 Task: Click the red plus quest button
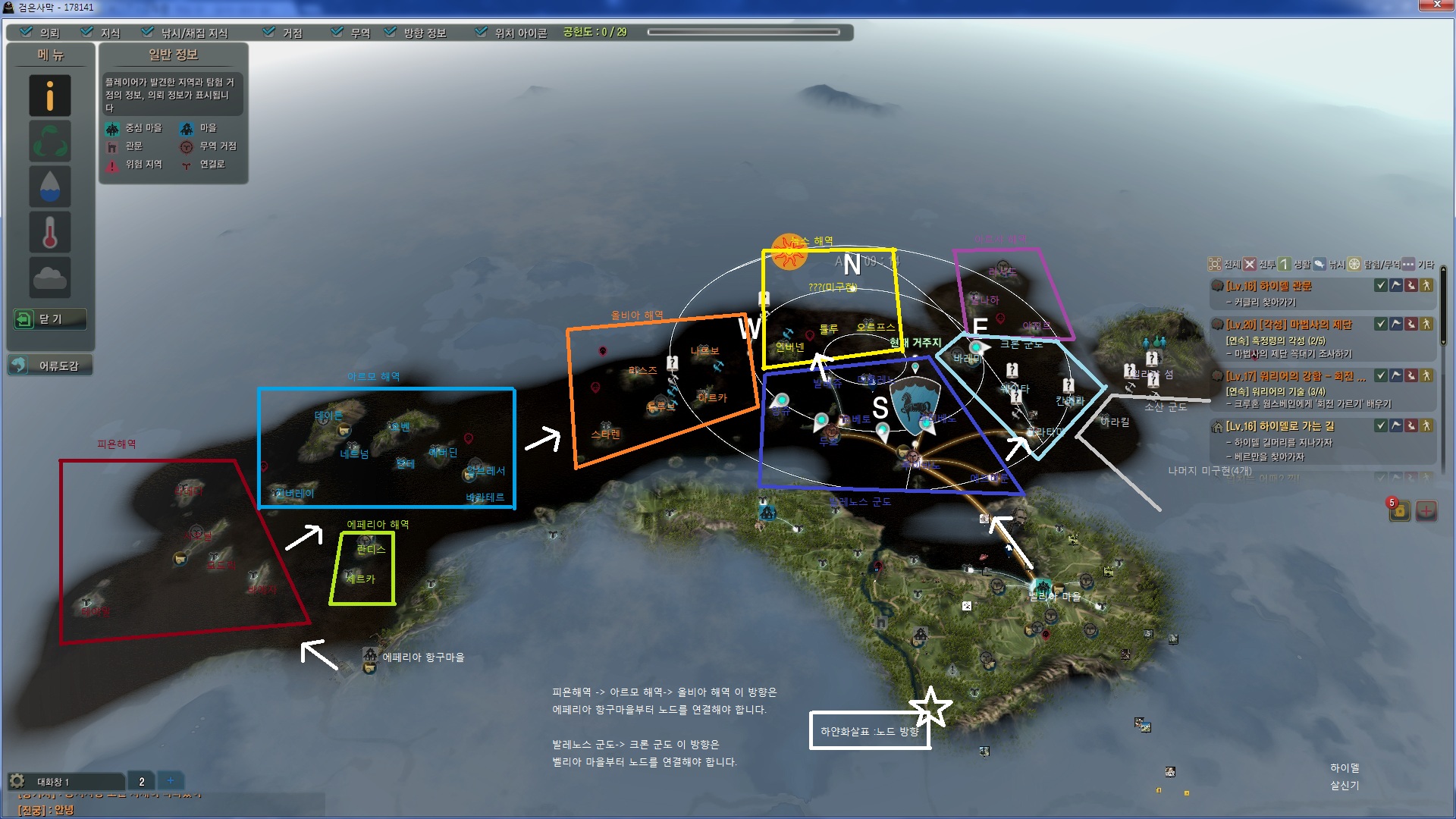1426,511
